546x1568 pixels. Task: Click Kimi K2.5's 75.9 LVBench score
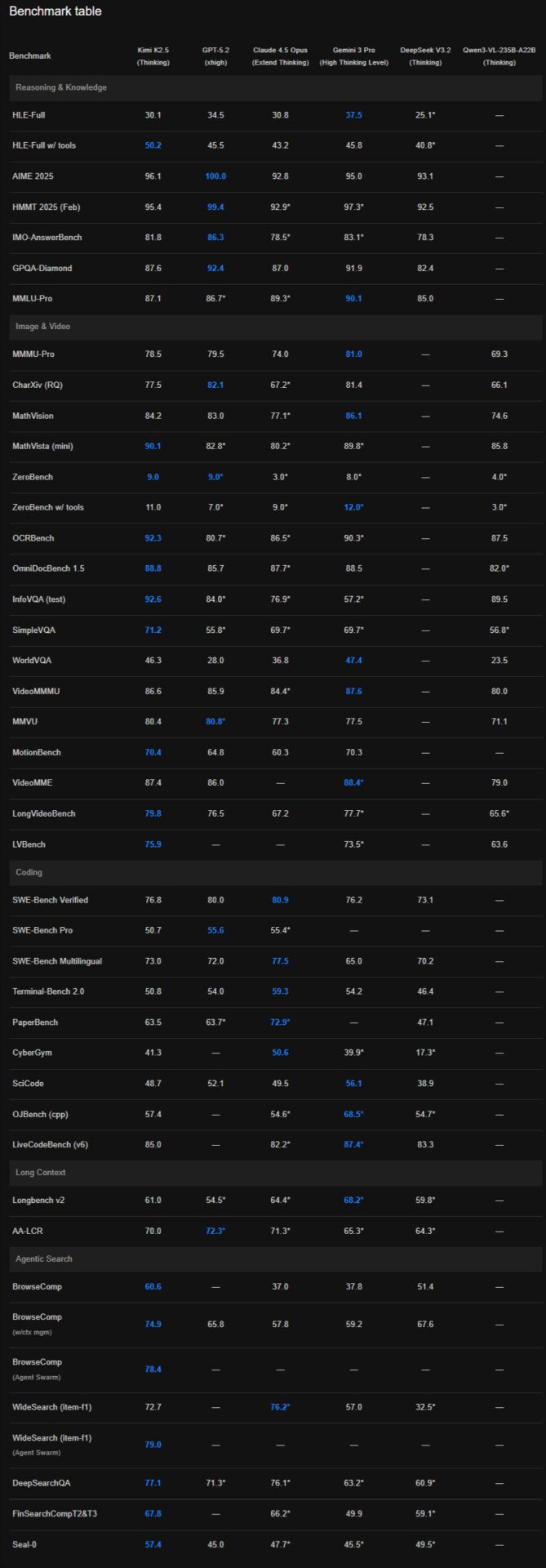pyautogui.click(x=153, y=845)
